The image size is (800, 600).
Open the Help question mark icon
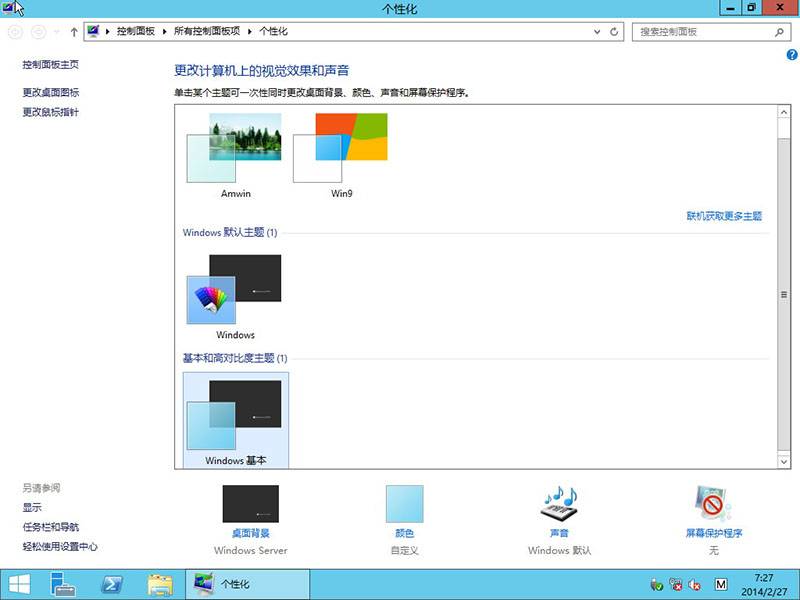792,55
